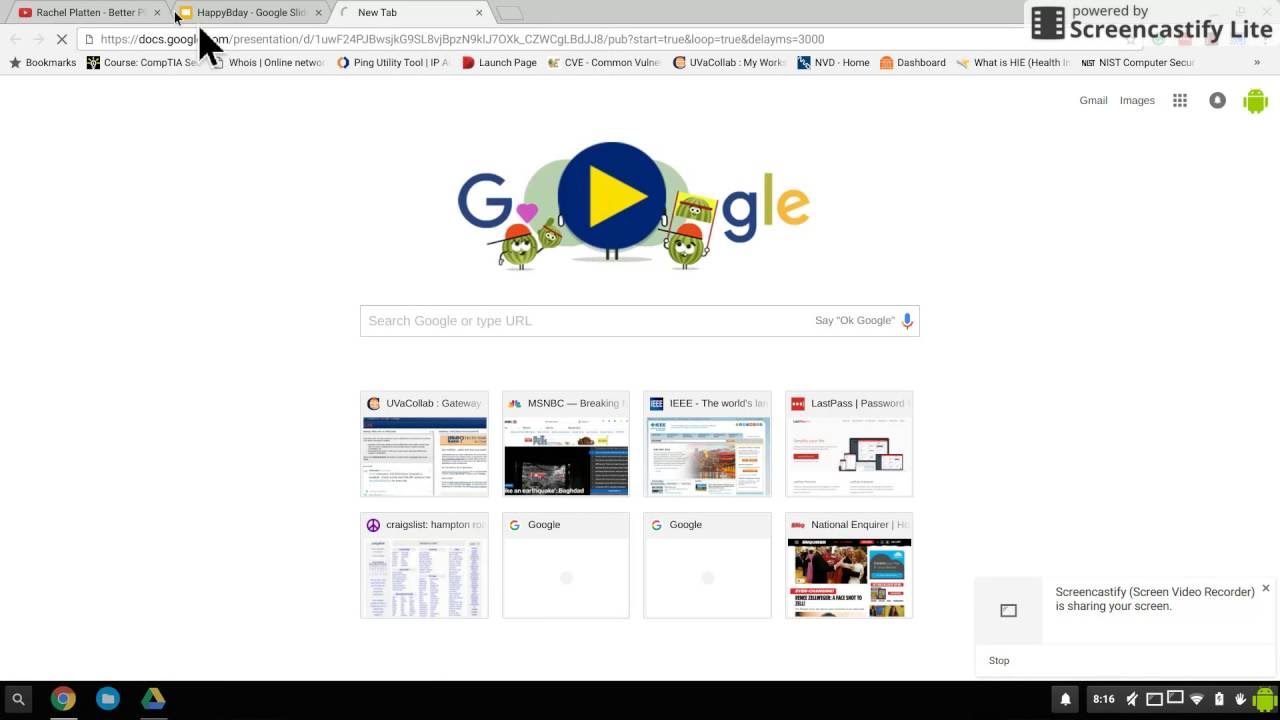The image size is (1280, 720).
Task: Switch to the Rachel Platten YouTube tab
Action: [85, 13]
